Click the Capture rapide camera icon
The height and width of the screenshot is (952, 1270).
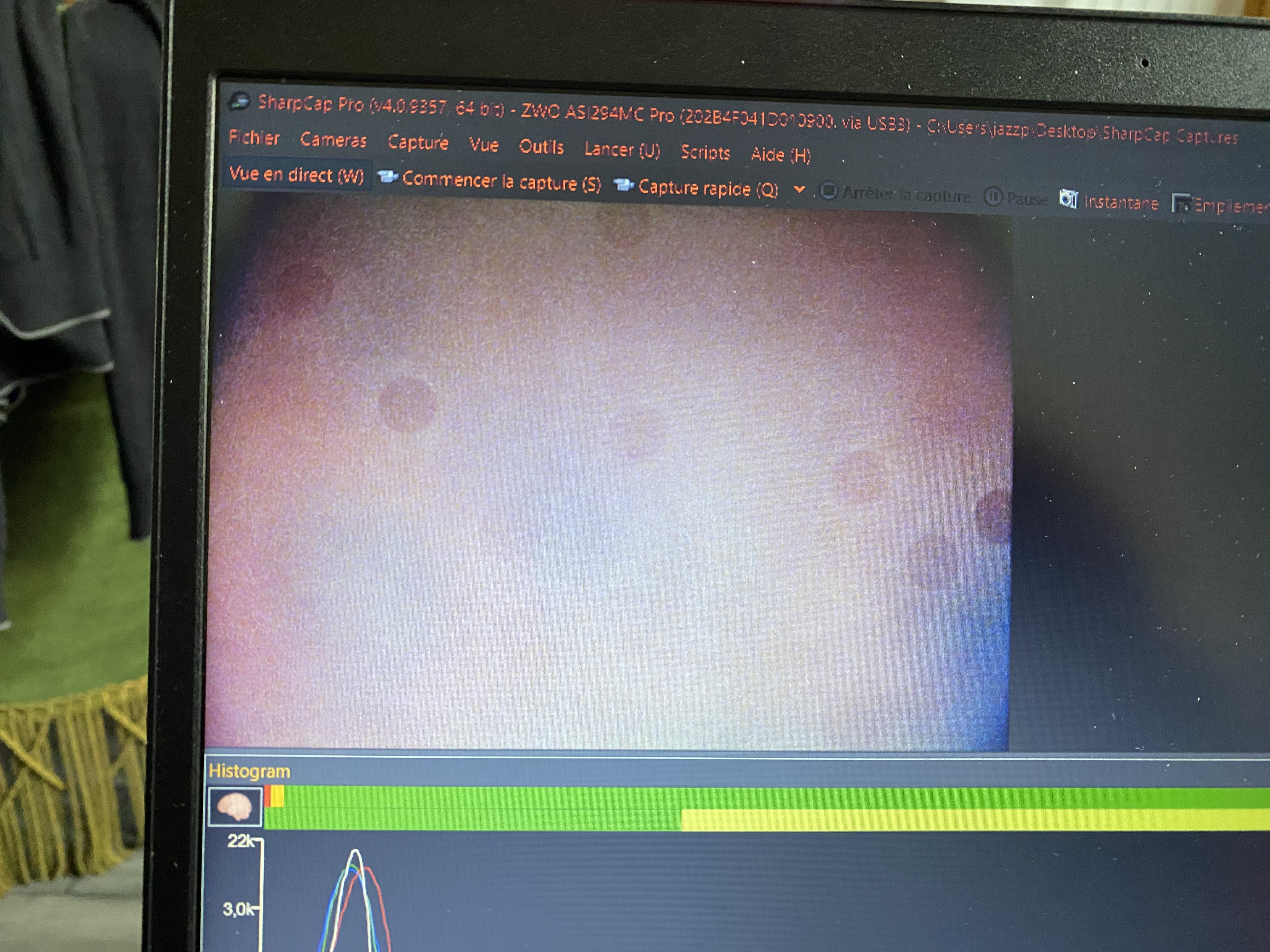click(623, 185)
